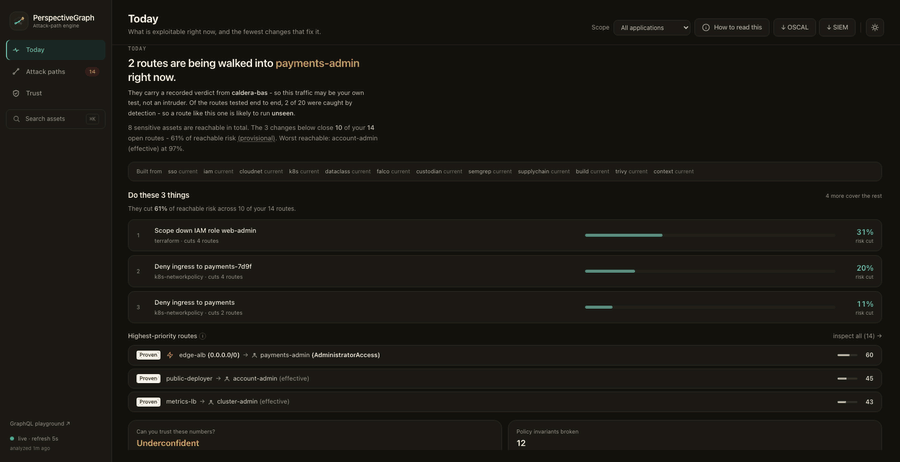Download the SIEM export
The height and width of the screenshot is (462, 900).
coord(837,28)
